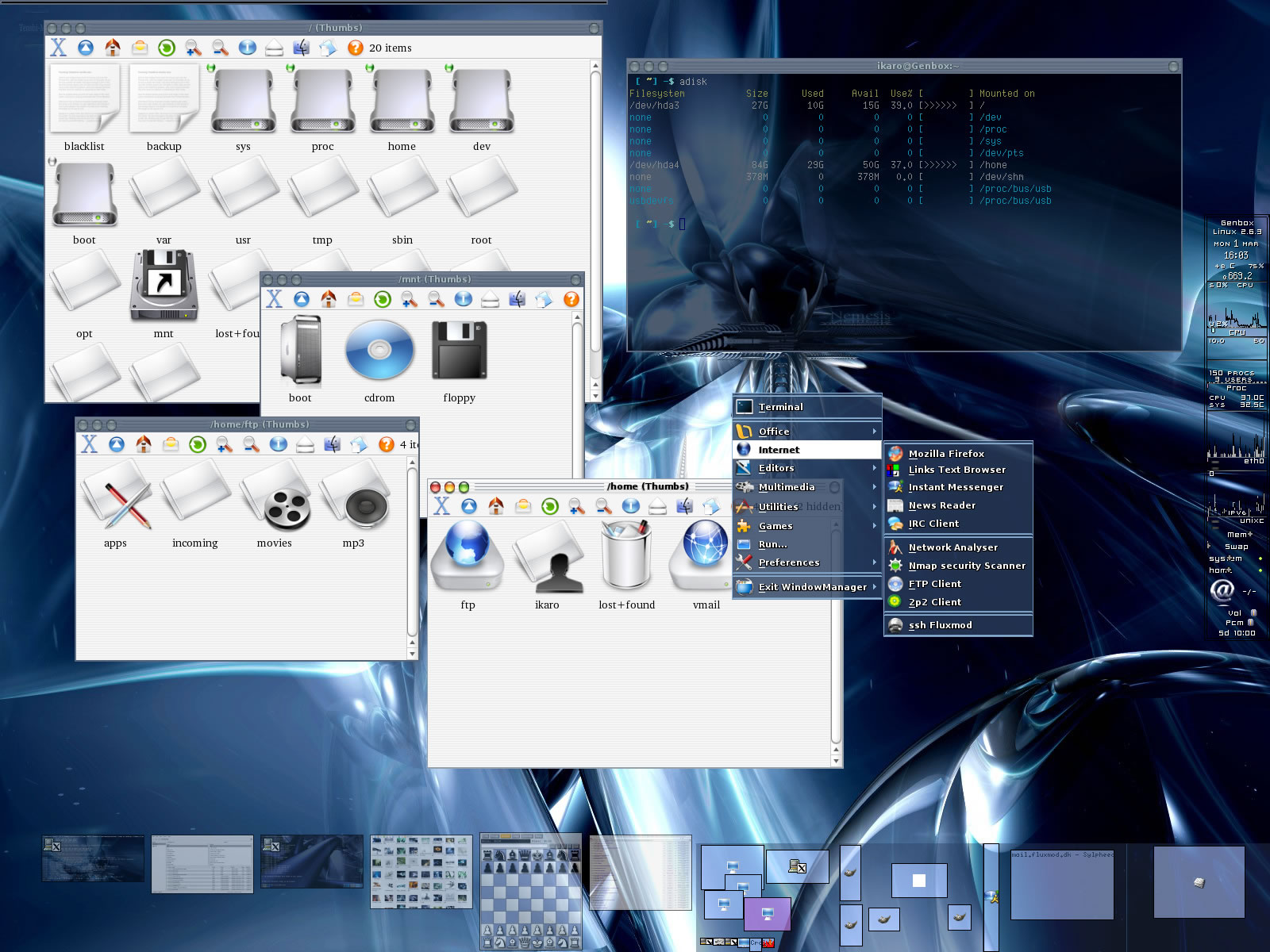
Task: Select the chess board window thumbnail
Action: click(x=531, y=892)
